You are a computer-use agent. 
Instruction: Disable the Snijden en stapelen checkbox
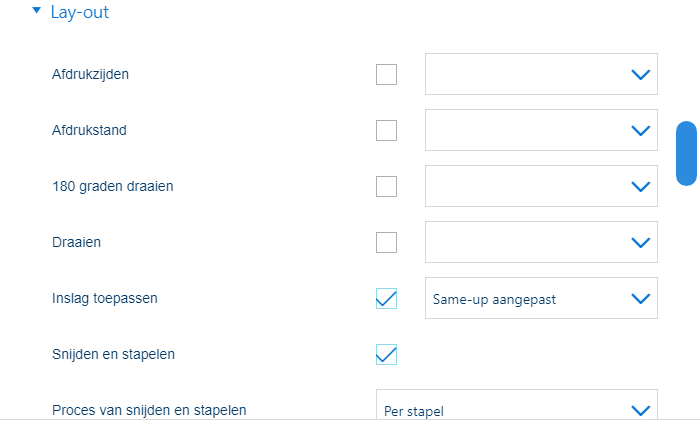(386, 354)
